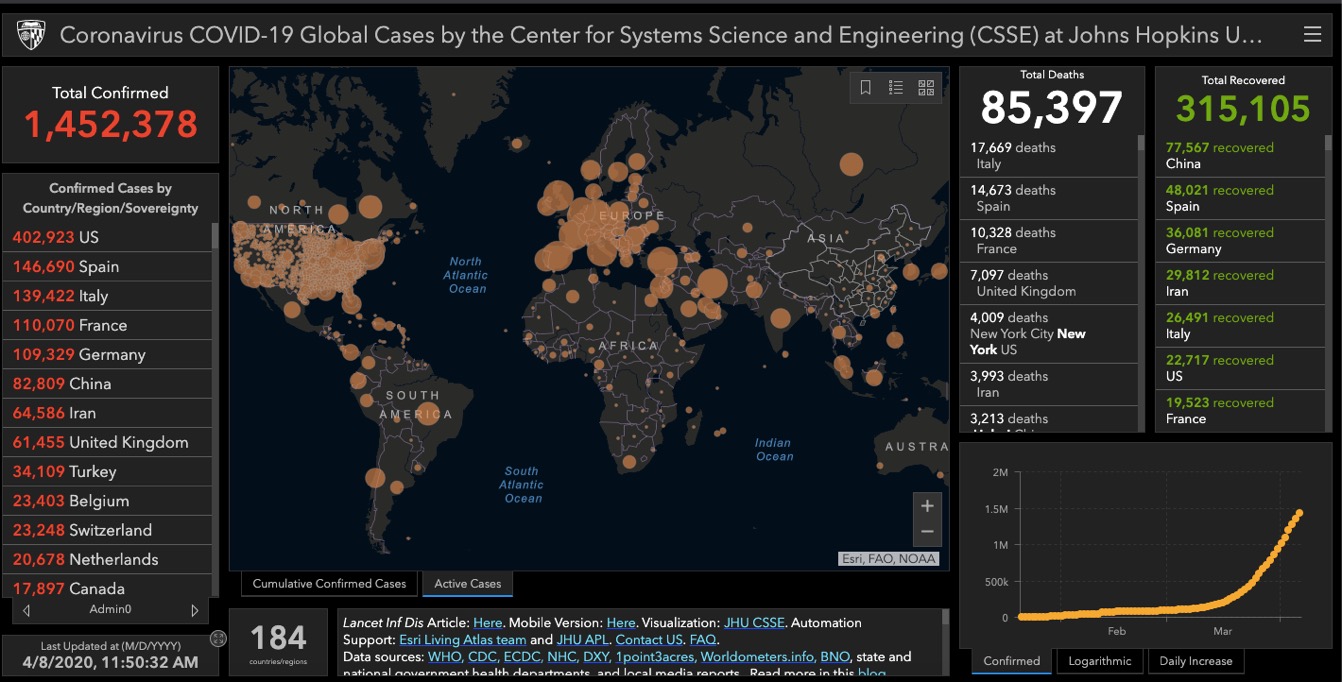Open the basemap gallery grid icon
Screen dimensions: 1342x682
926,87
